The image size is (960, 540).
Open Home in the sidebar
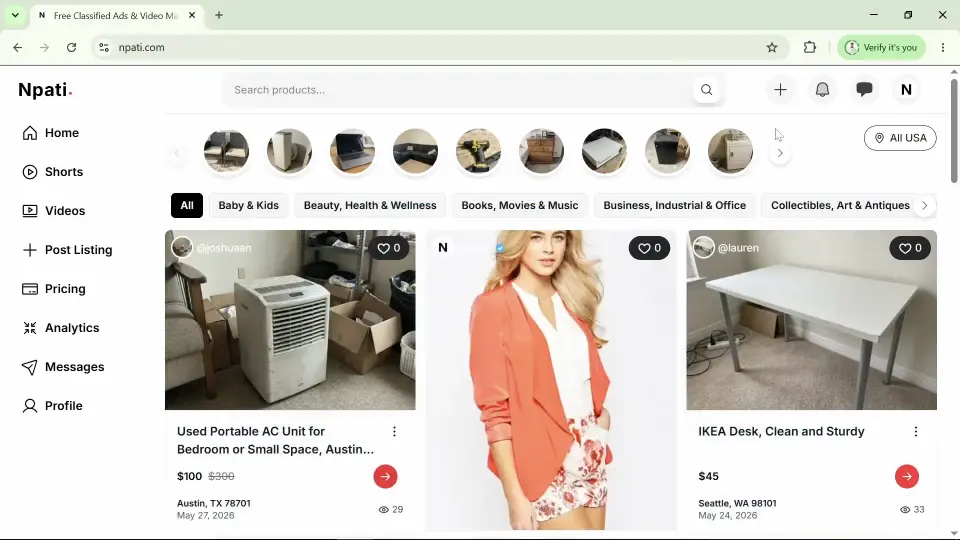tap(50, 133)
